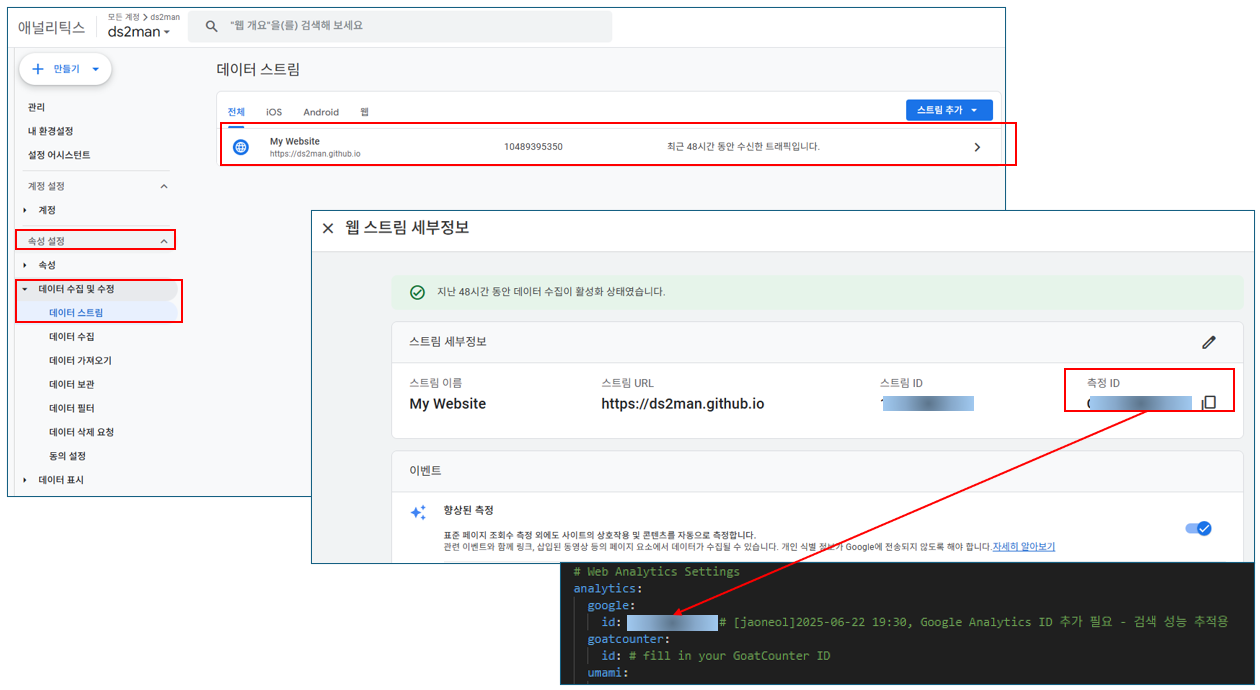Image resolution: width=1260 pixels, height=690 pixels.
Task: Open 내 환경설정 in the sidebar
Action: (x=50, y=131)
